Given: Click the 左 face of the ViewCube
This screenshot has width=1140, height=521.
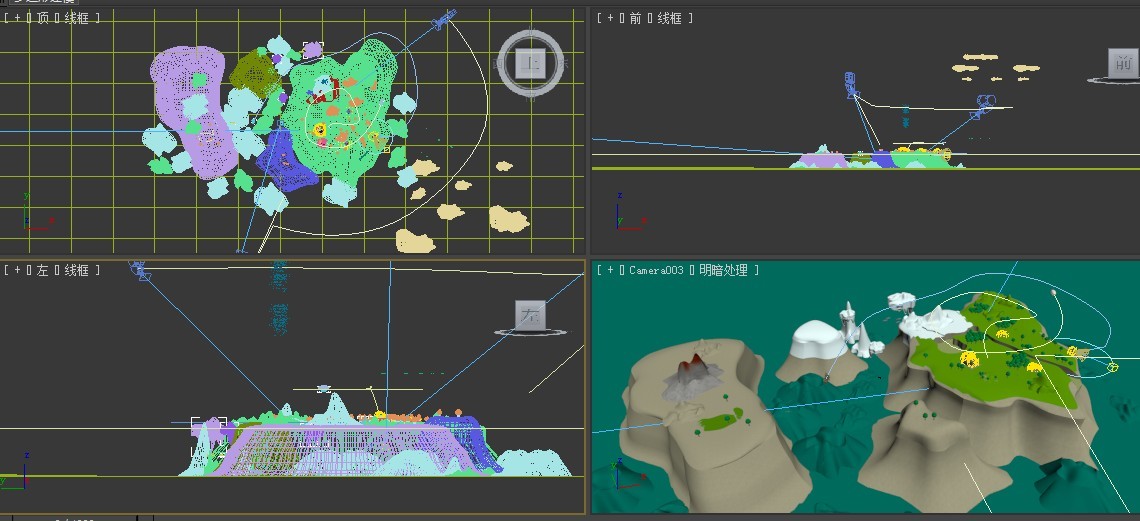Looking at the screenshot, I should click(x=531, y=315).
